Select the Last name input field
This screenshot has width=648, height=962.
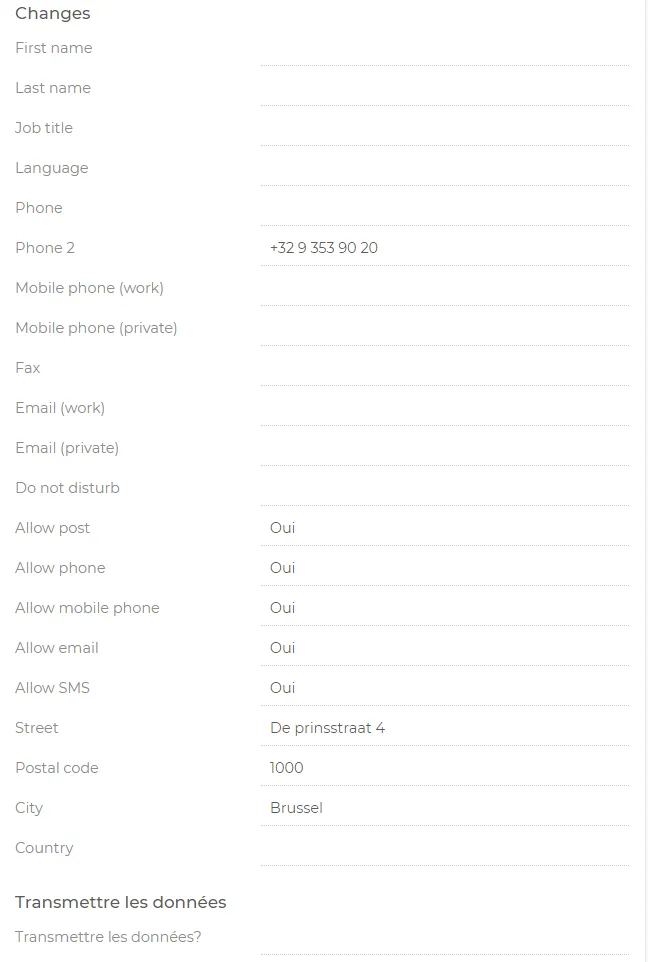pyautogui.click(x=445, y=88)
